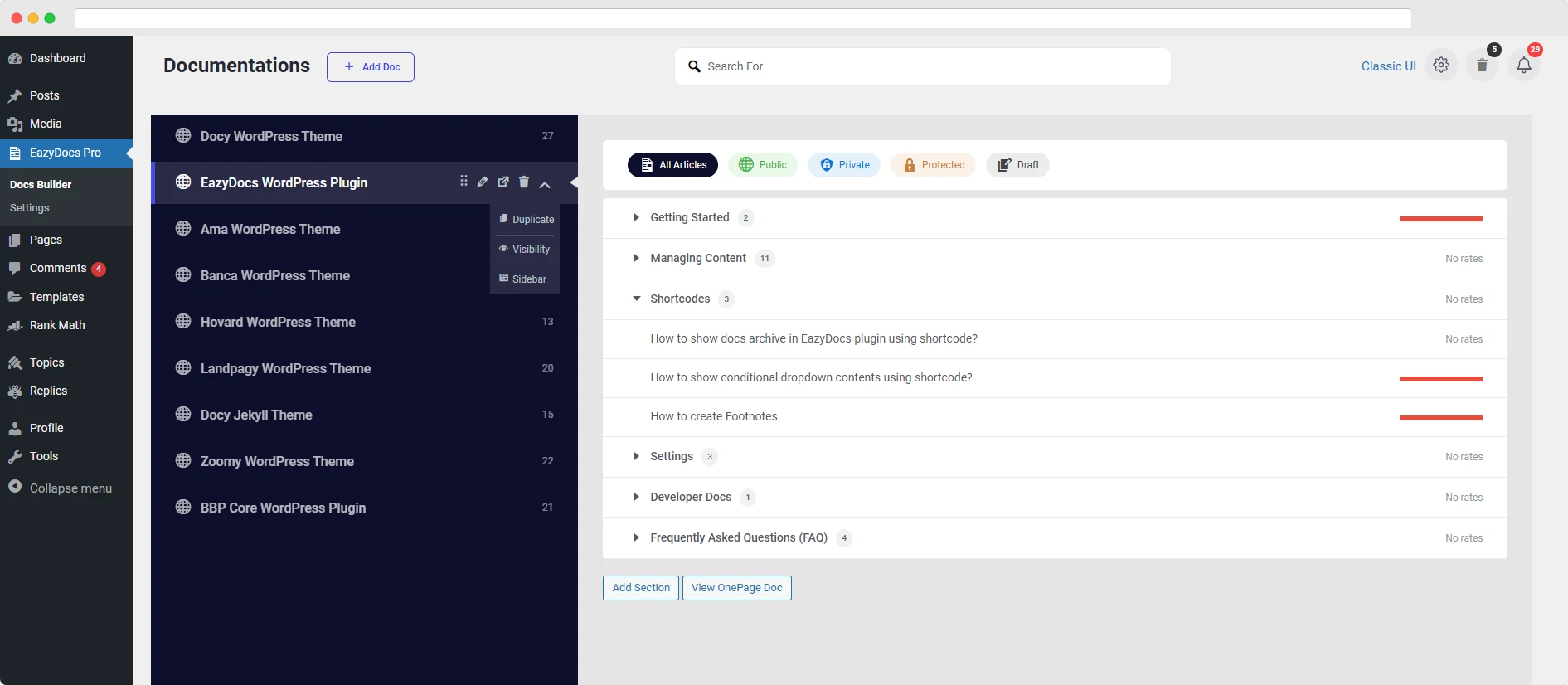Viewport: 1568px width, 685px height.
Task: Open Dashboard in the WordPress sidebar
Action: tap(66, 58)
